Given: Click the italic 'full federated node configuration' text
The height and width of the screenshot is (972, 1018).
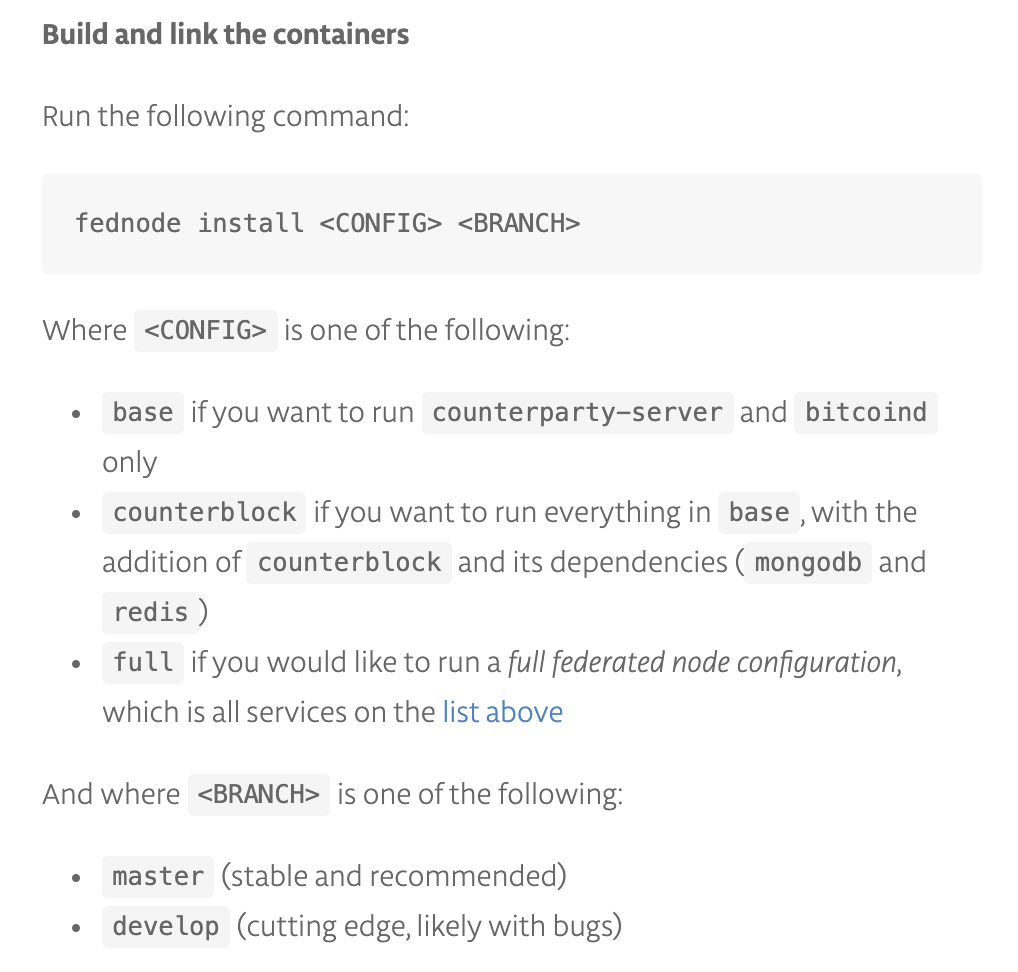Looking at the screenshot, I should (702, 663).
